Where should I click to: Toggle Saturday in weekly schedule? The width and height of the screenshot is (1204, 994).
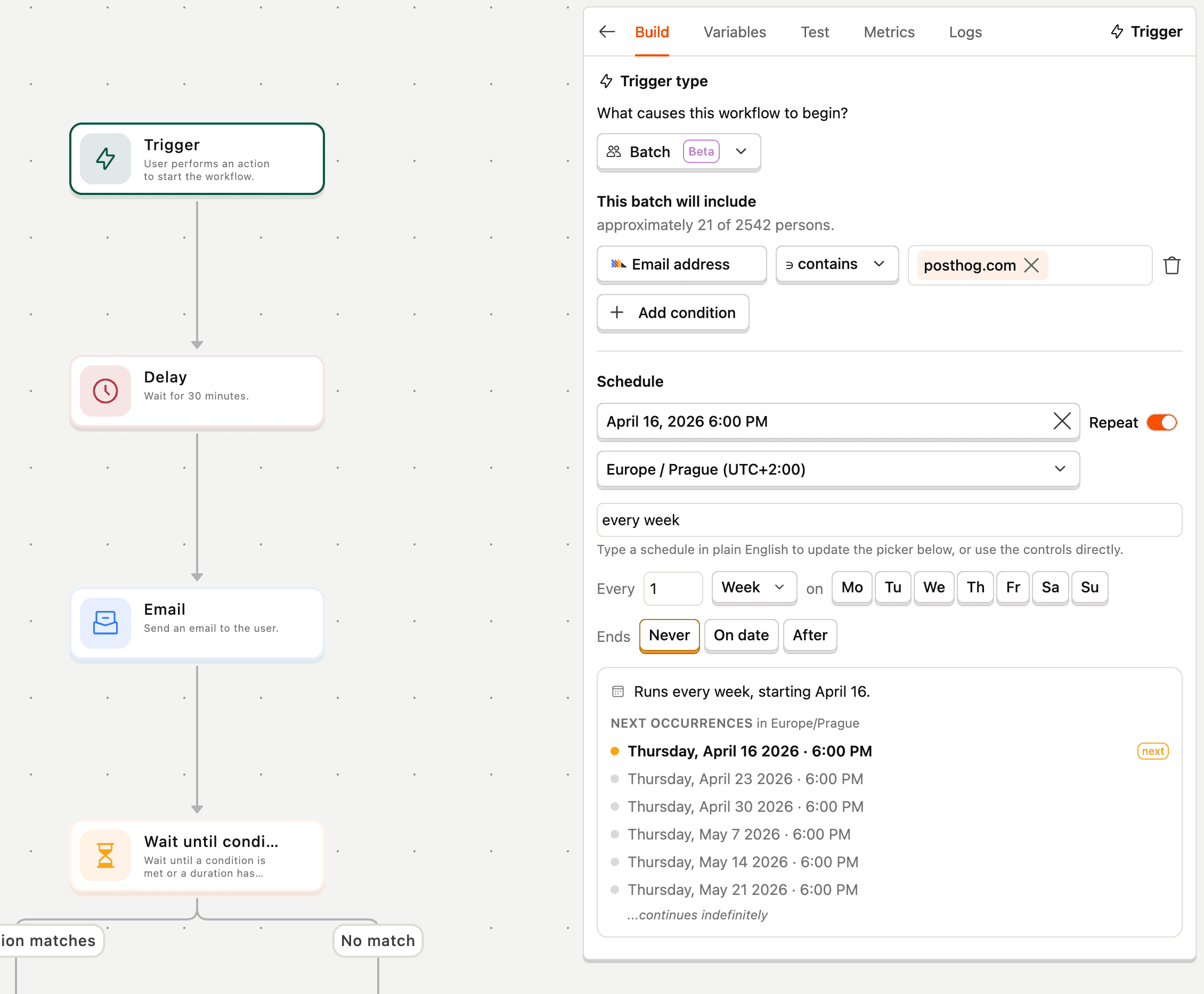coord(1050,588)
